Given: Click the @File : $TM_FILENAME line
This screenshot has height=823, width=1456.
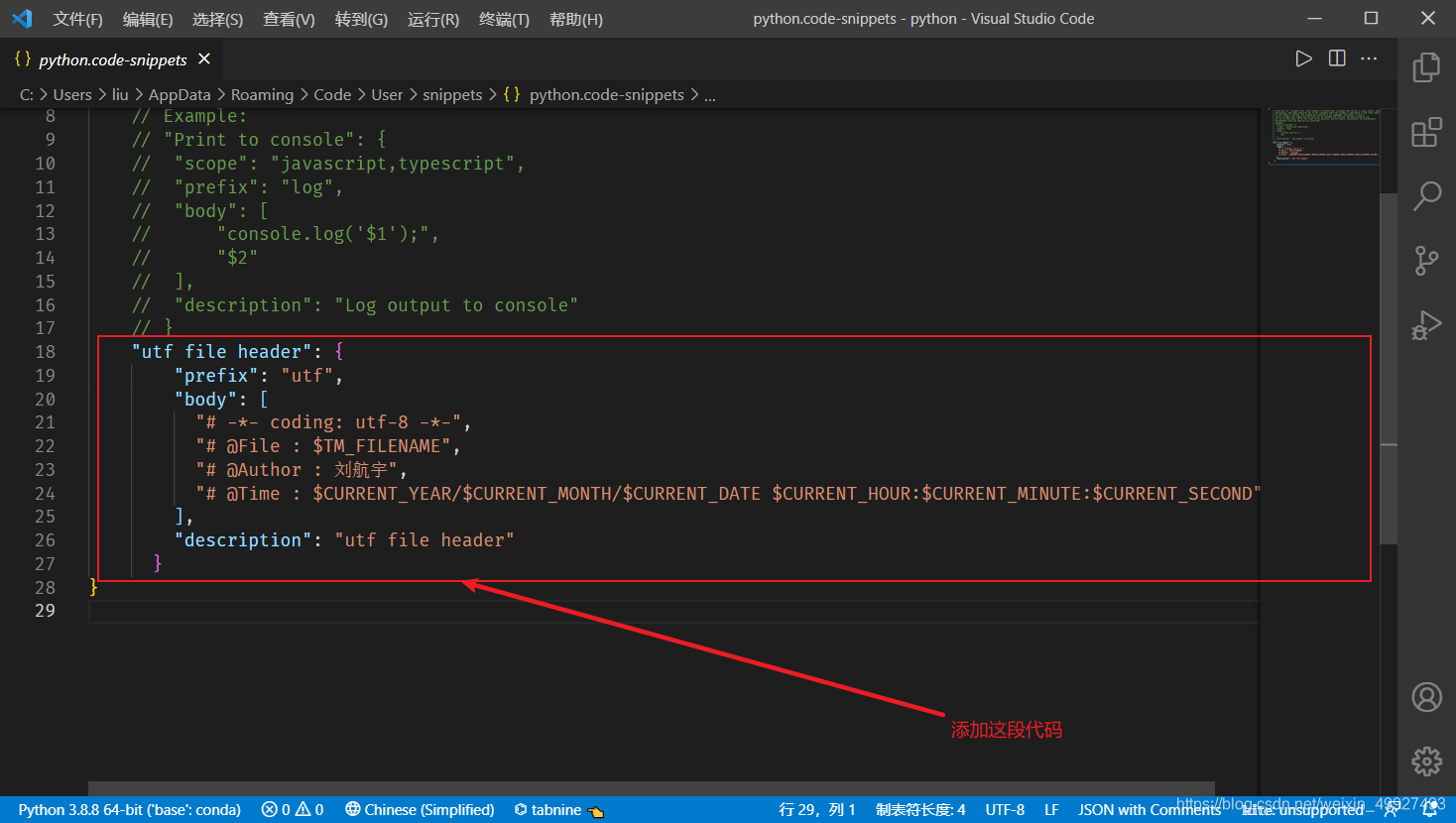Looking at the screenshot, I should 328,446.
